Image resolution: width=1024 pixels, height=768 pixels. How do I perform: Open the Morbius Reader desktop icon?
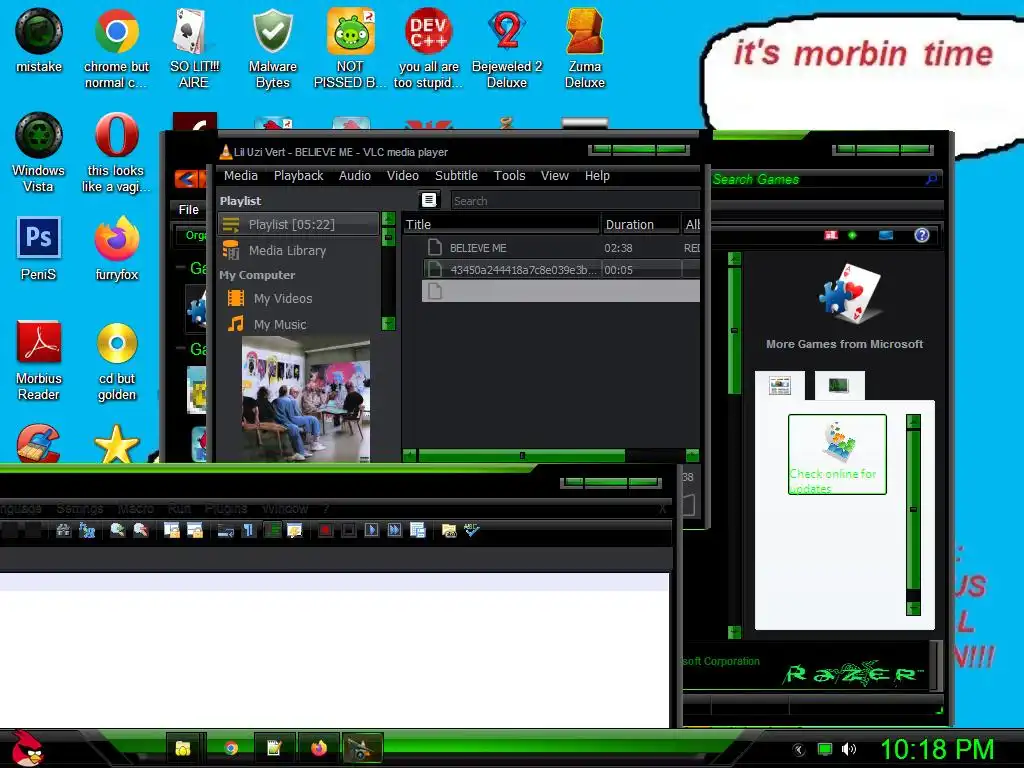click(x=39, y=360)
